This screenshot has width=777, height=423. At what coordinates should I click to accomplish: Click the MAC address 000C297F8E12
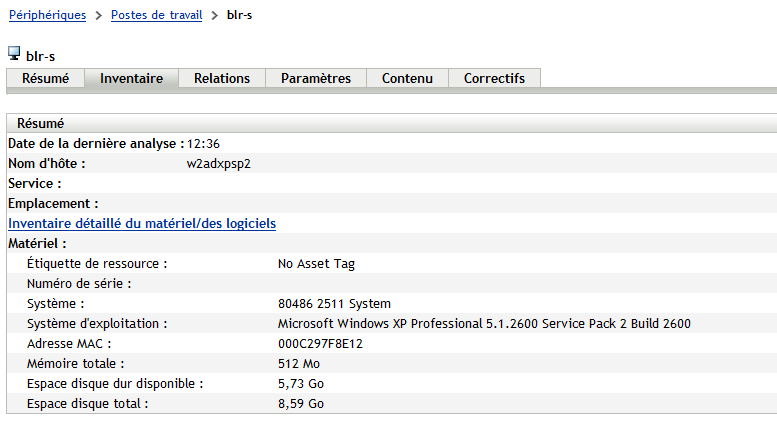tap(320, 343)
